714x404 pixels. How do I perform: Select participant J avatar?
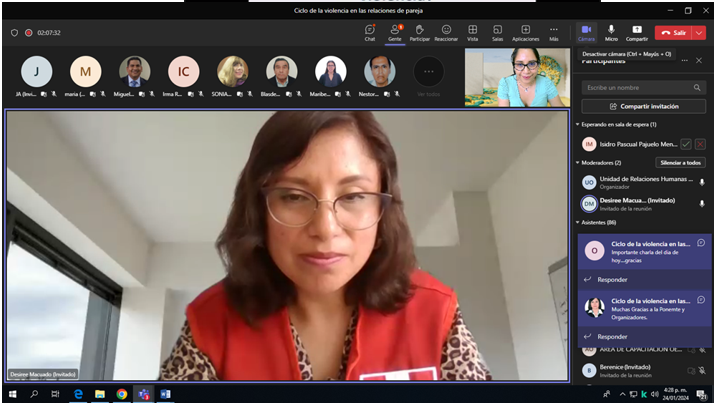pyautogui.click(x=36, y=72)
